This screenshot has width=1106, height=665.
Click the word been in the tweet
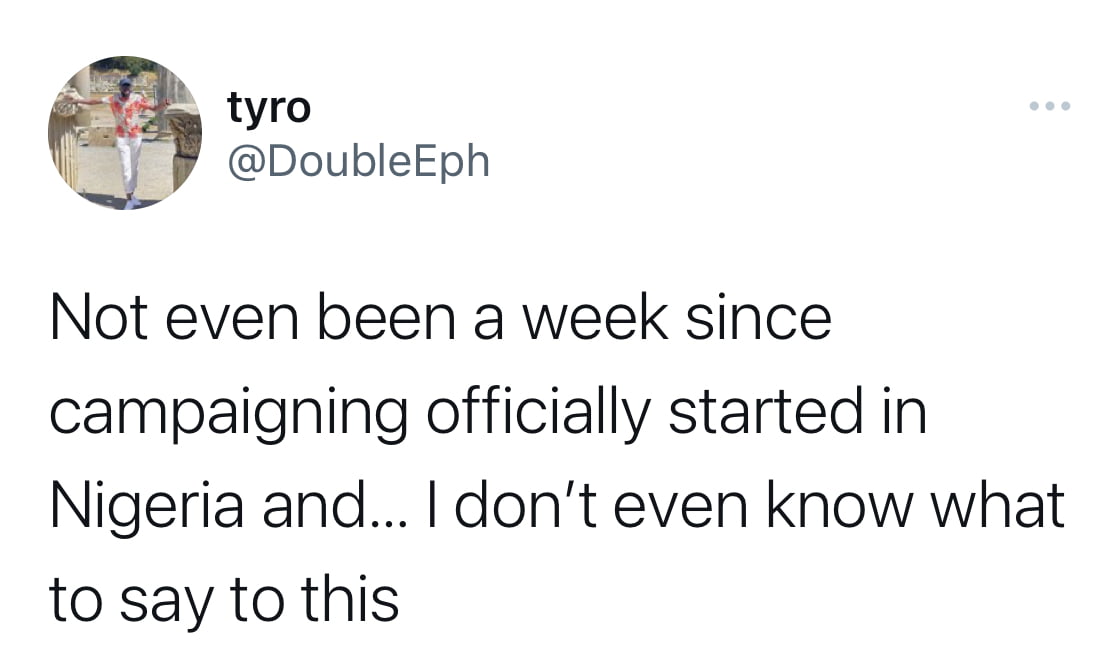(x=386, y=319)
